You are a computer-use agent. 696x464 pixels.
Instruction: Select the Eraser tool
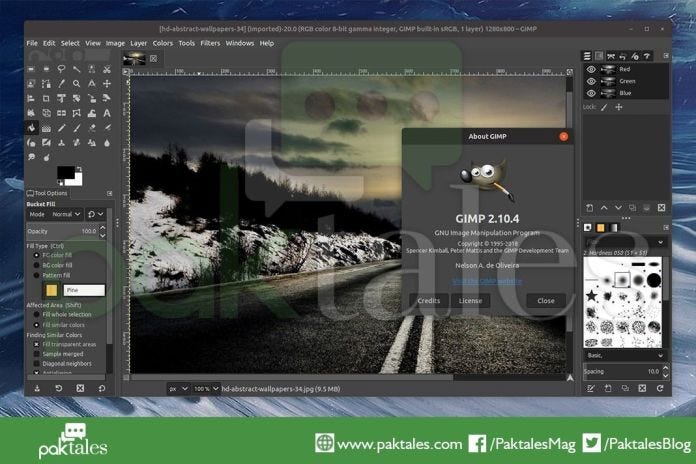pos(92,128)
